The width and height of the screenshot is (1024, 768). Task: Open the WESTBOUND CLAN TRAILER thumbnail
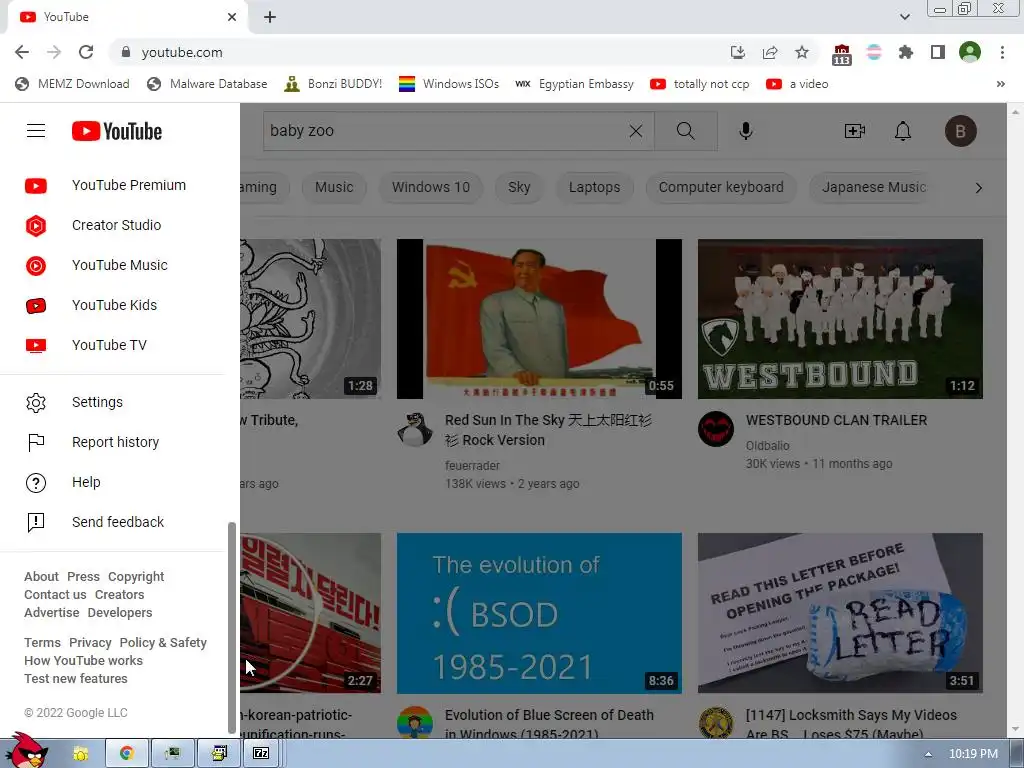(x=840, y=319)
